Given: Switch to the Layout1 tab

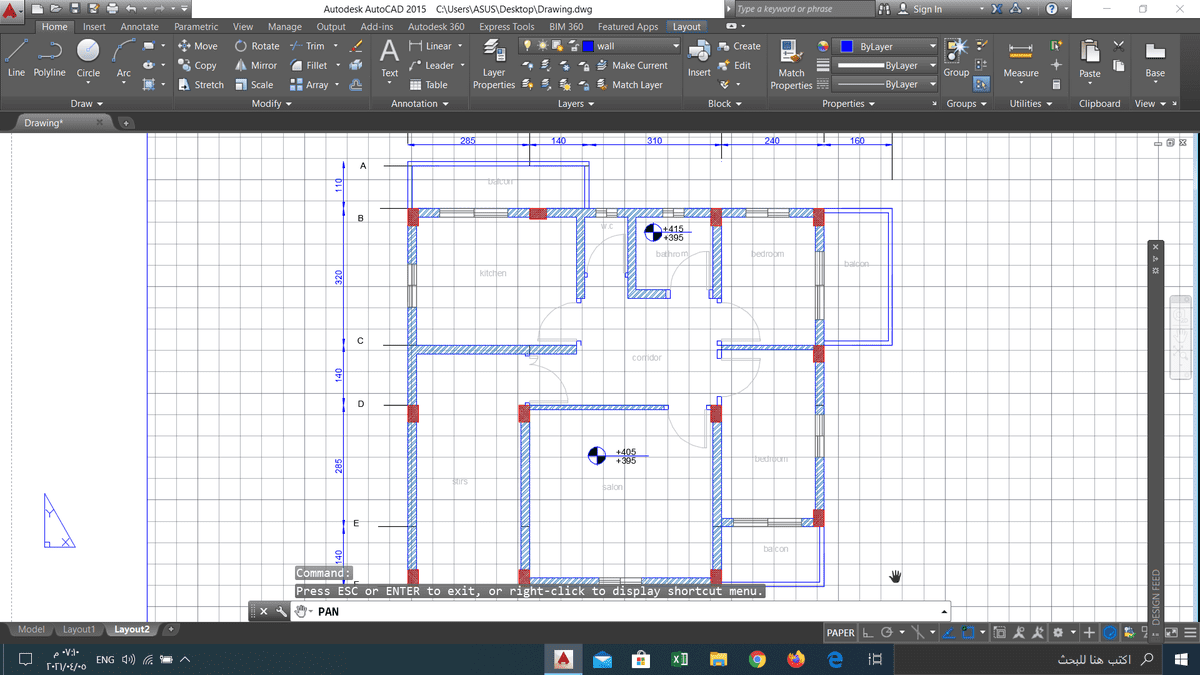Looking at the screenshot, I should [79, 630].
